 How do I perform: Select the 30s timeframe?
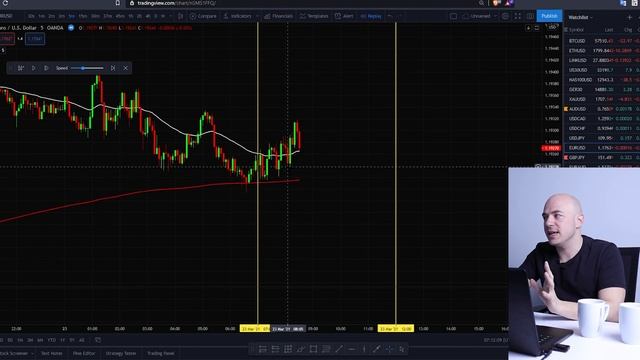click(31, 16)
